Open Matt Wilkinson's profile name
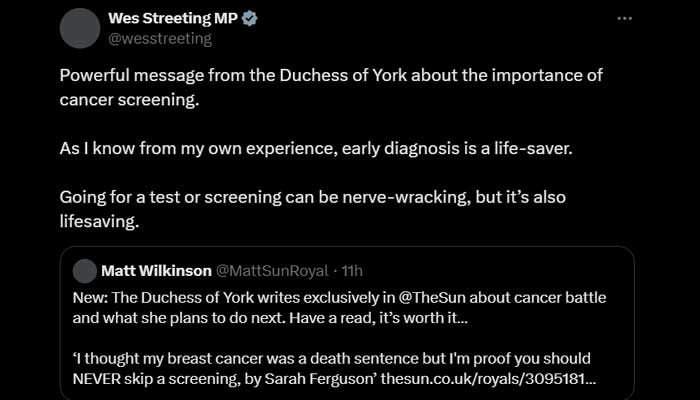This screenshot has height=400, width=700. click(x=155, y=271)
